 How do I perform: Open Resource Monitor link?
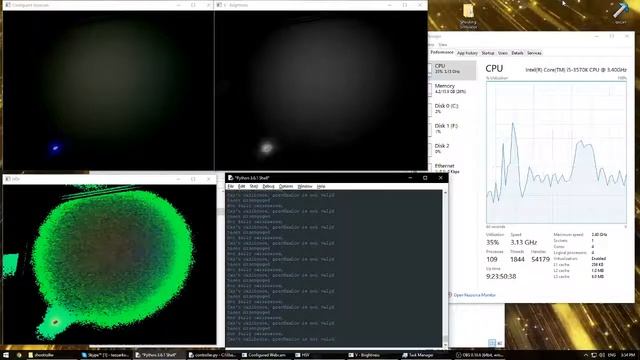coord(474,295)
